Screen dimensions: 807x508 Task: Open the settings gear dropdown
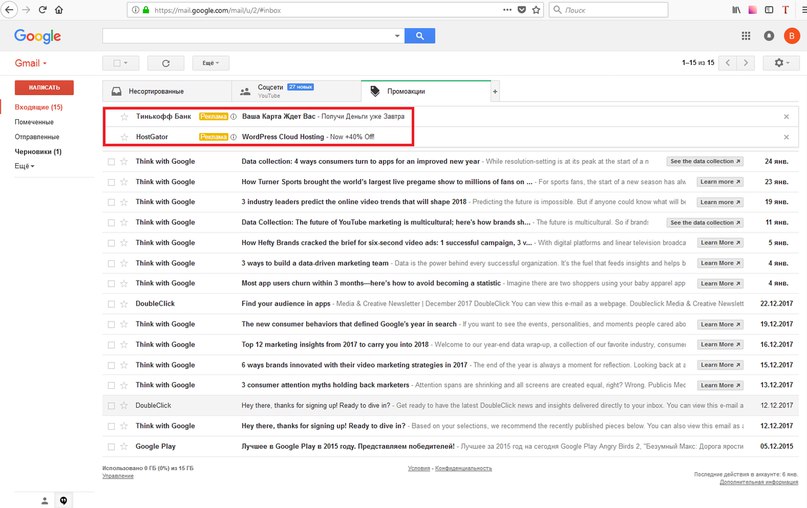coord(782,63)
